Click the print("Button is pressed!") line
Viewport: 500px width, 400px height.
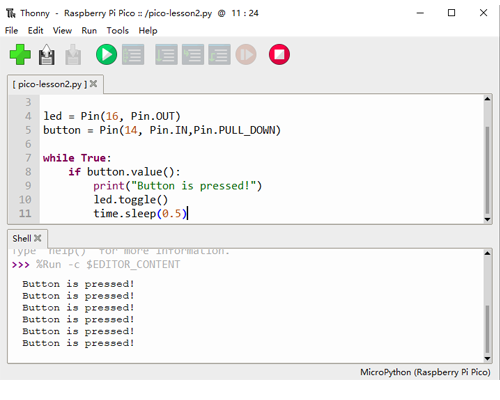pos(178,186)
